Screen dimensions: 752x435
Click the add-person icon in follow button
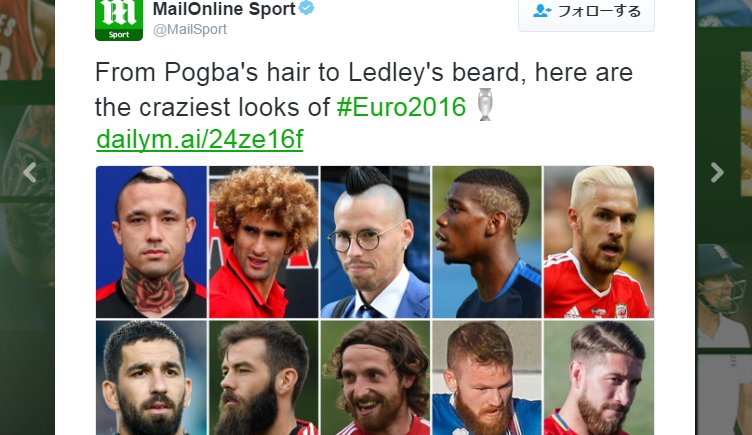(542, 11)
